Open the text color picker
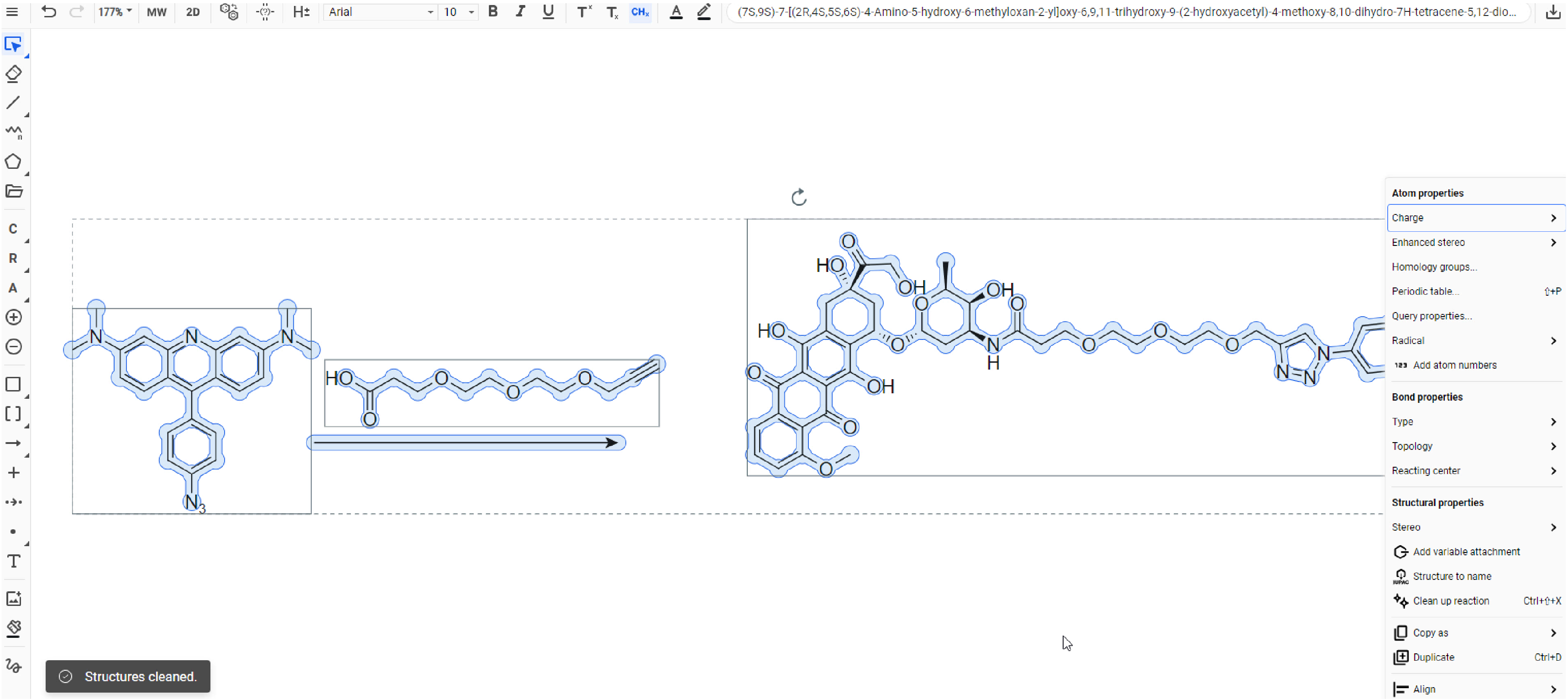Viewport: 1568px width, 699px height. click(676, 11)
